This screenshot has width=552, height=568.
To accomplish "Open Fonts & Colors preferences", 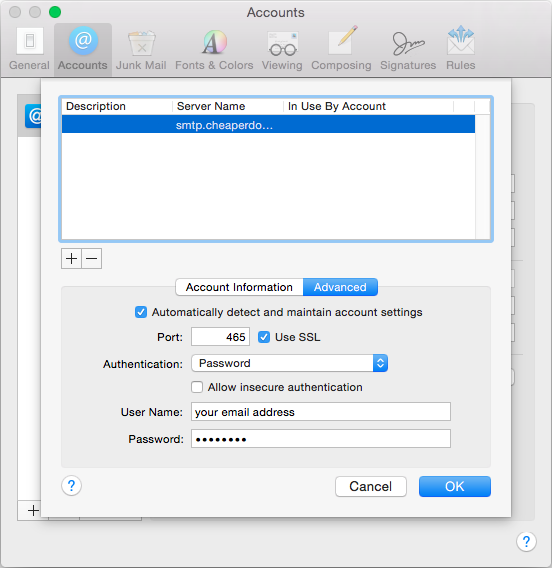I will tap(214, 49).
